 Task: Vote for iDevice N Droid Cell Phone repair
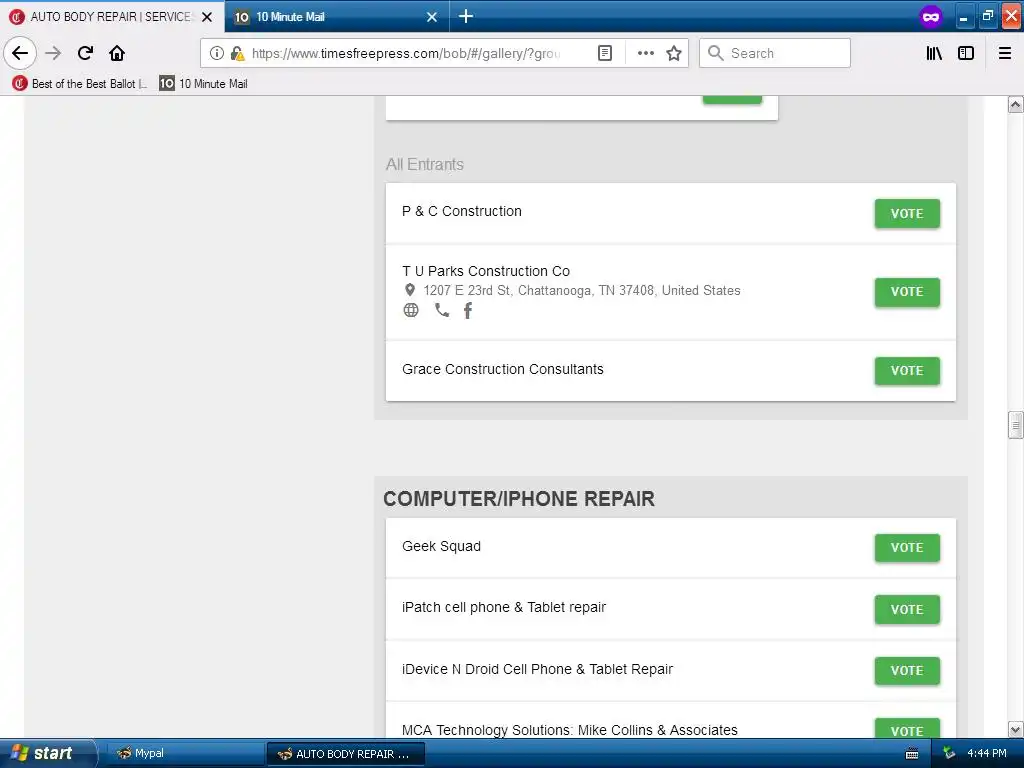coord(906,671)
